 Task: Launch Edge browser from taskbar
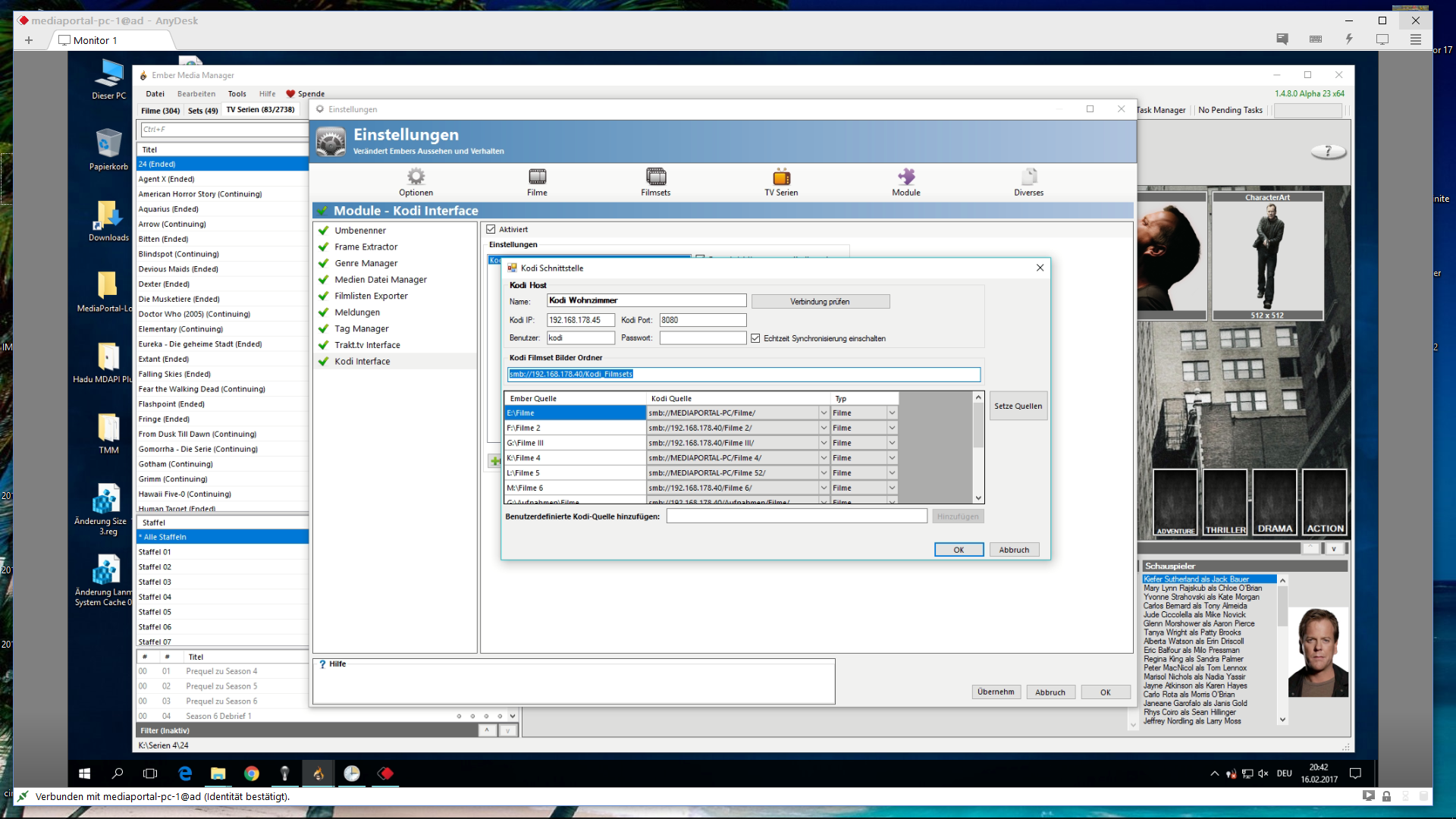[185, 773]
